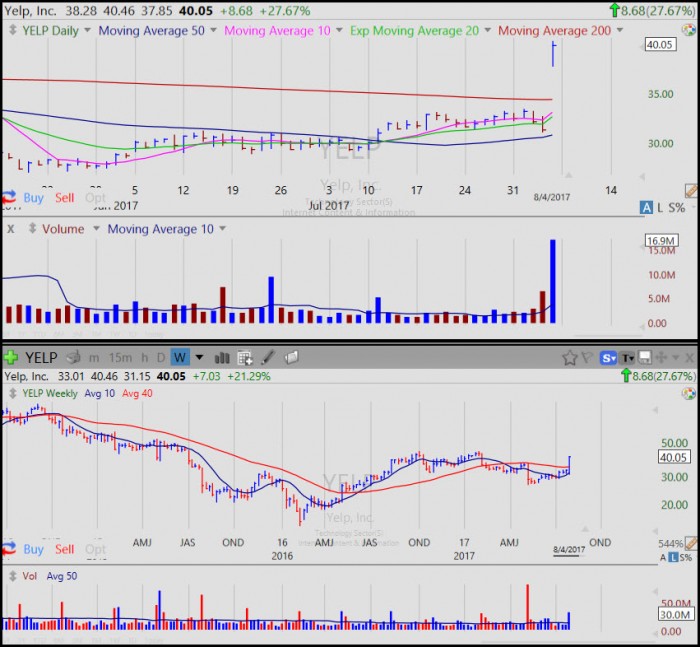Open color palette icon on daily chart

(689, 30)
